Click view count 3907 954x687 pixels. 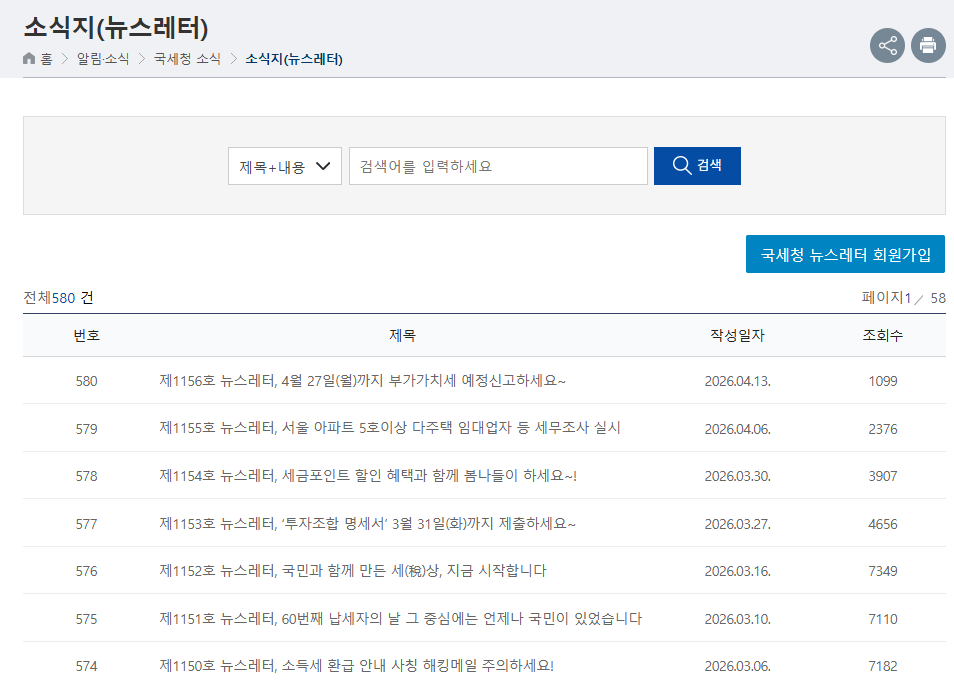click(x=883, y=476)
